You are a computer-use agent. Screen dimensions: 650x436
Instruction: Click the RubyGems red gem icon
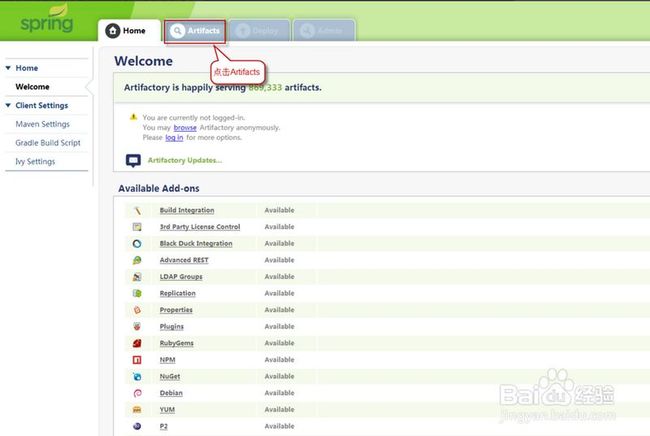pyautogui.click(x=137, y=343)
